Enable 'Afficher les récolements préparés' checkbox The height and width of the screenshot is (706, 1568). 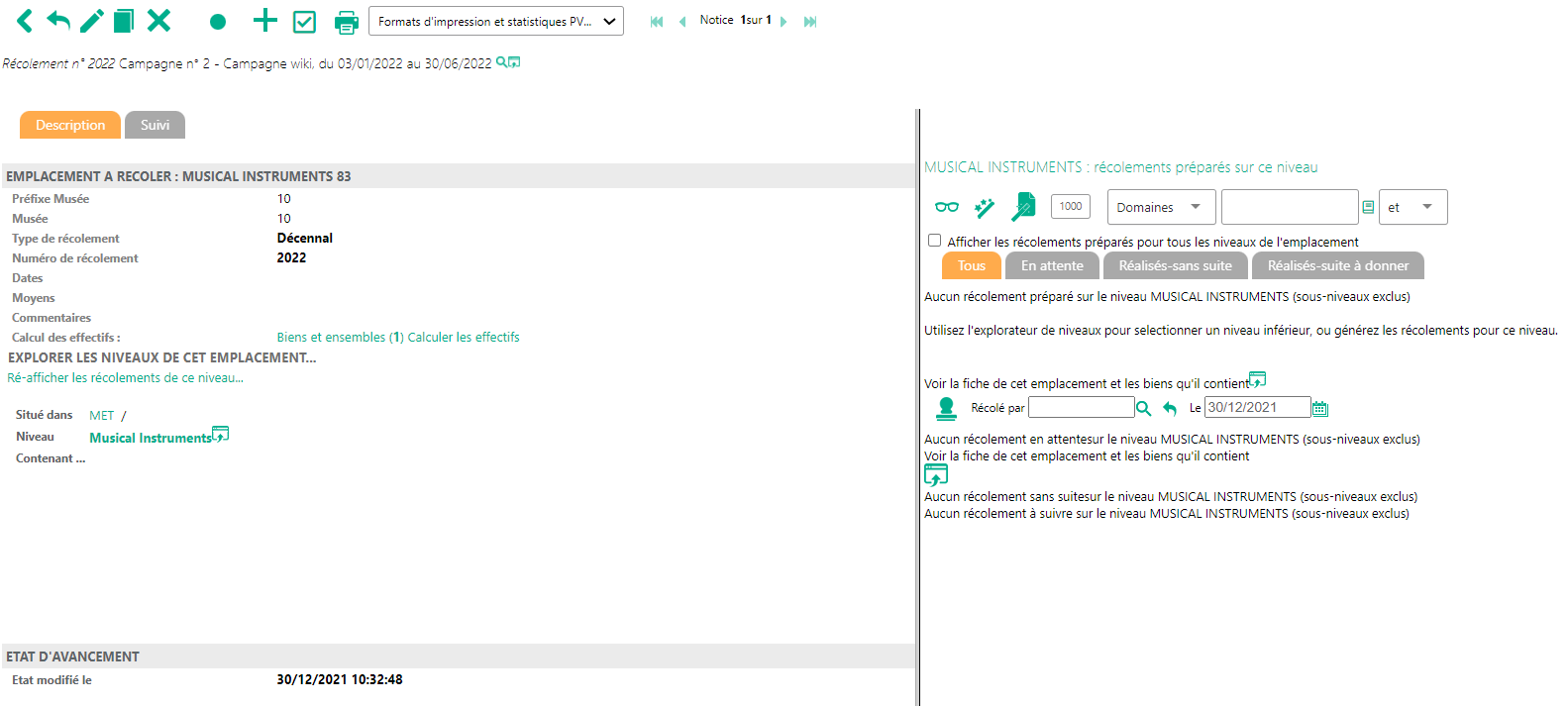point(934,241)
